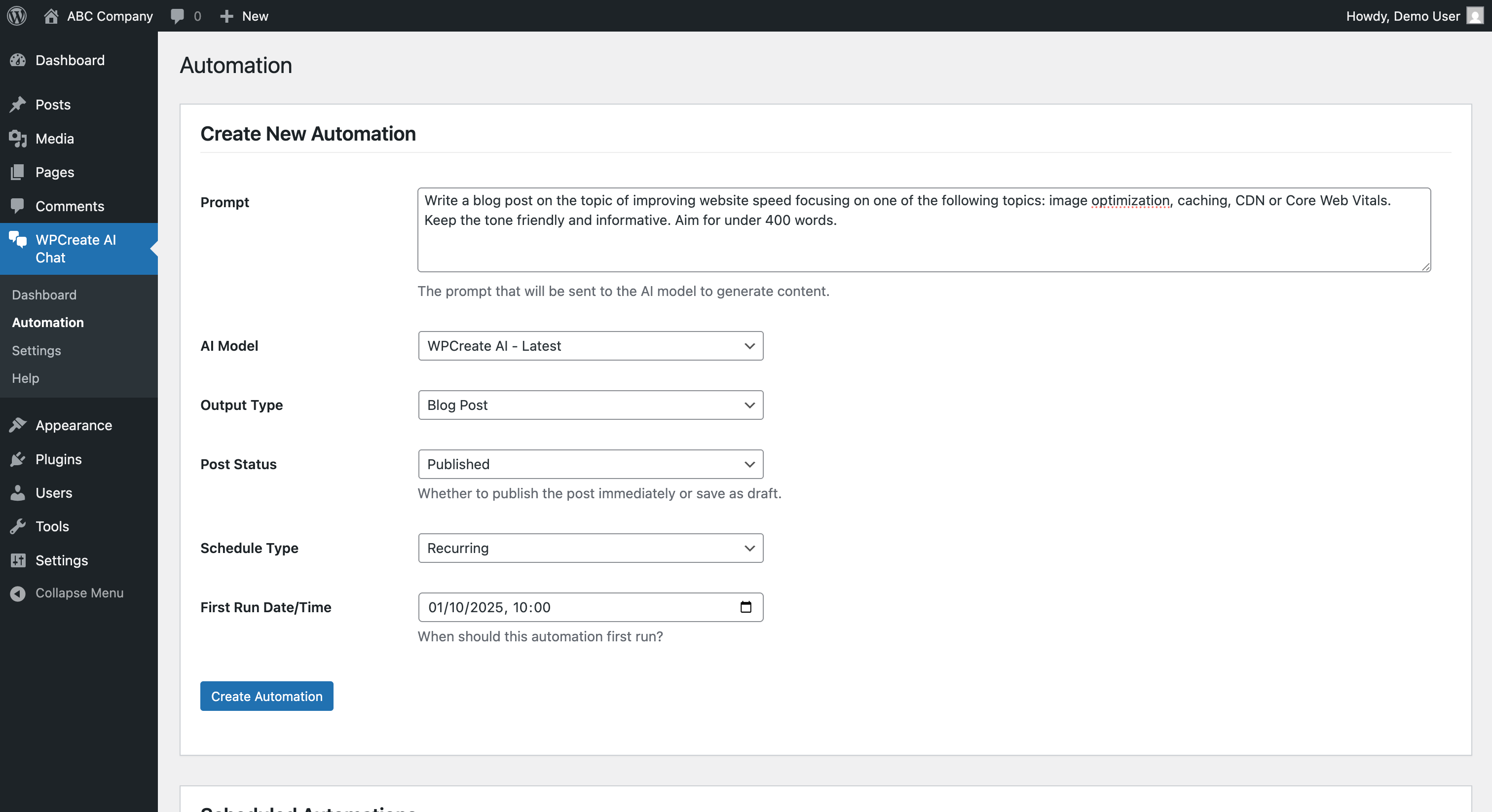Screen dimensions: 1492x812
Task: Open the Howdy, Demo User profile link
Action: click(1403, 16)
